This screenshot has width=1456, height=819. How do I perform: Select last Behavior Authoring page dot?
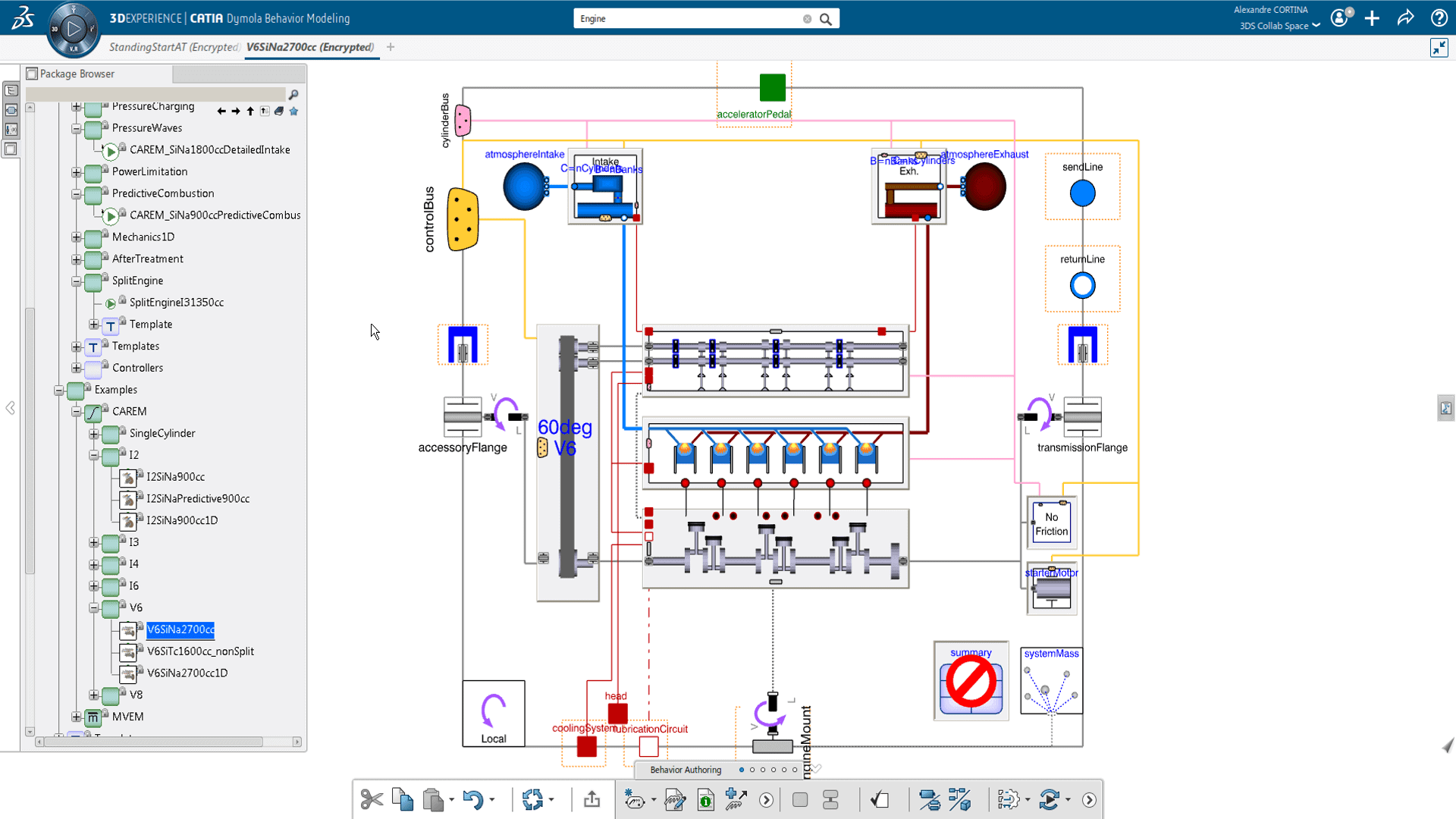coord(795,770)
